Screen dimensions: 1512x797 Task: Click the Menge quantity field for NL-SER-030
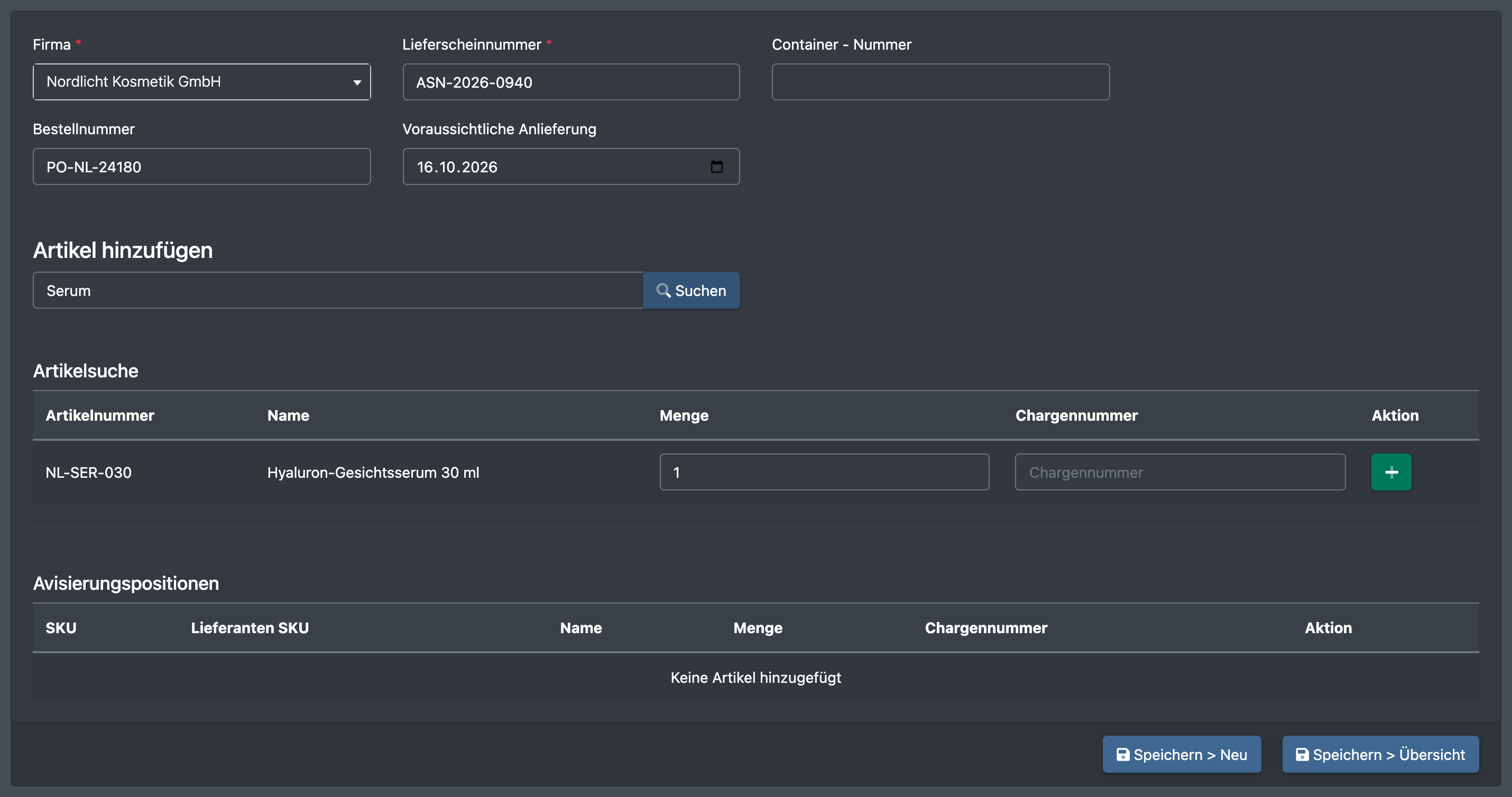click(824, 472)
